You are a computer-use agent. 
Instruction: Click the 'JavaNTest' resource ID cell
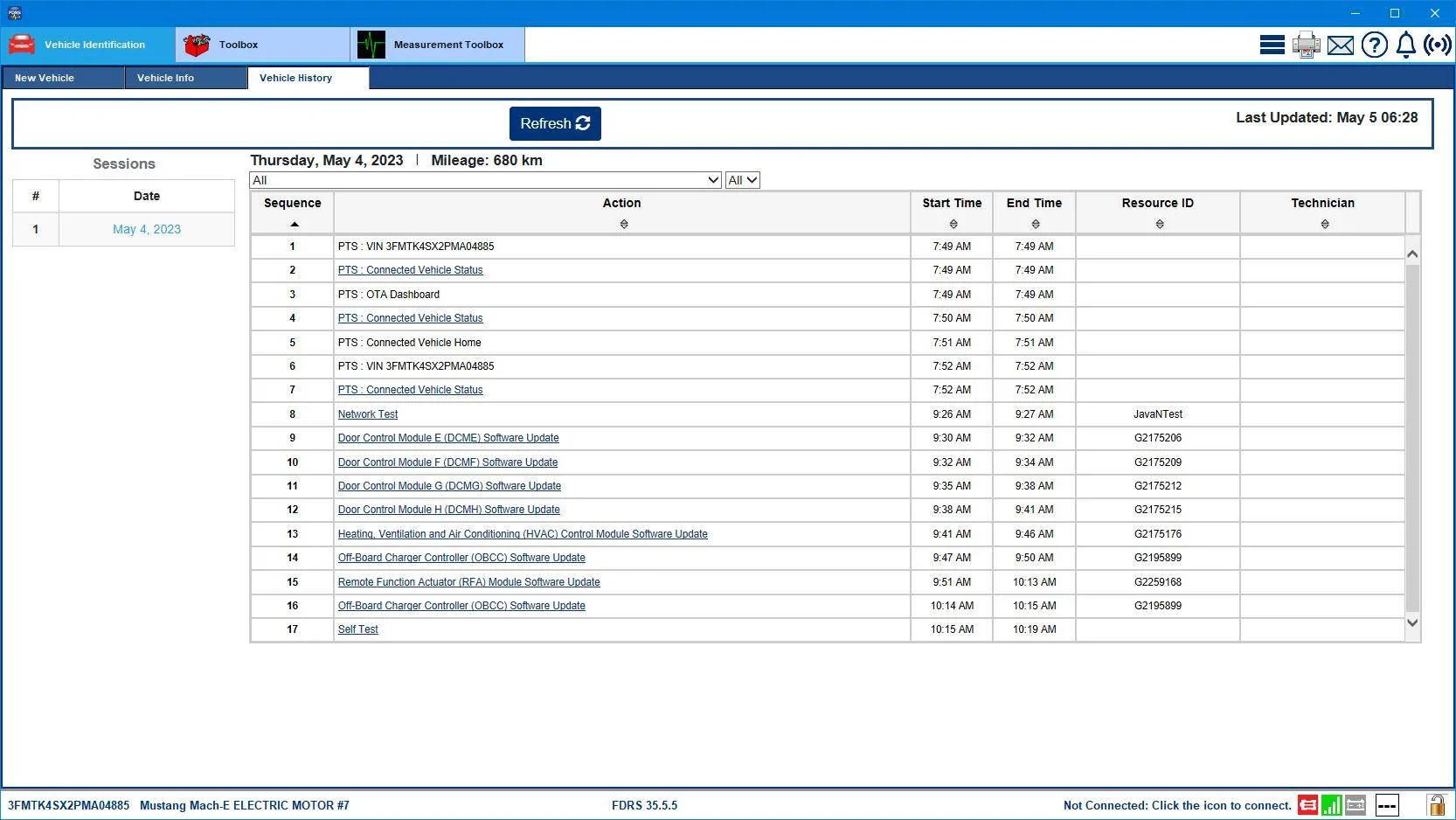tap(1158, 414)
